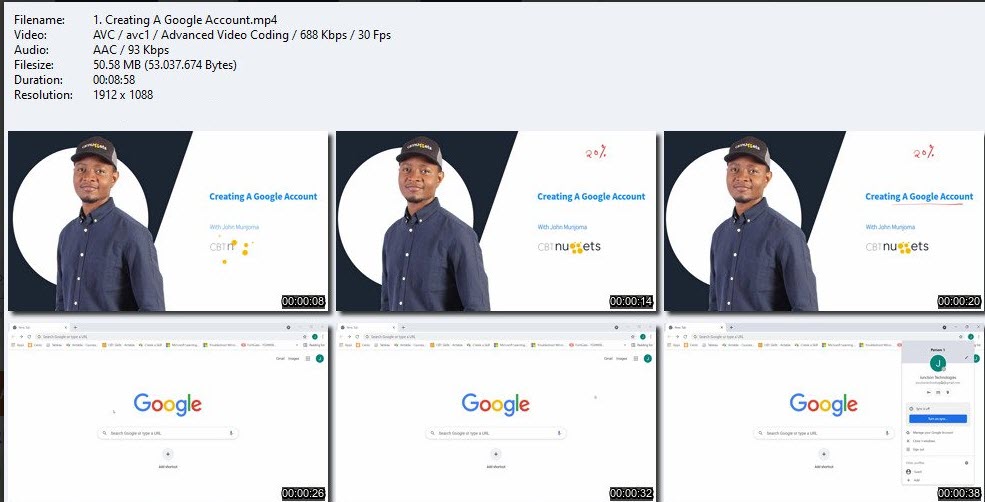Select the duration value '00:08:58'
This screenshot has height=502, width=985.
114,80
